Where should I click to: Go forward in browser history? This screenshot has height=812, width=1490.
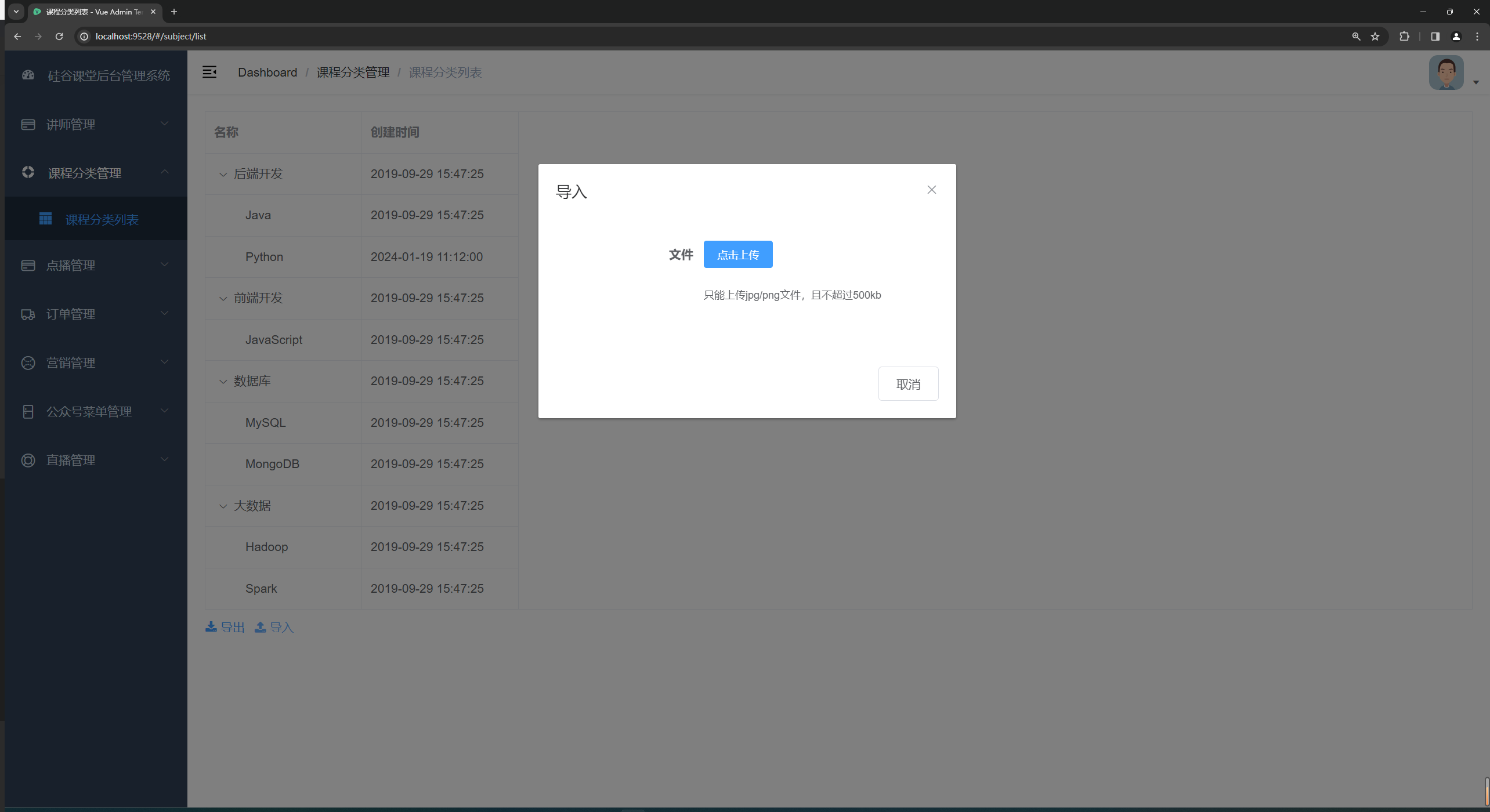(38, 36)
